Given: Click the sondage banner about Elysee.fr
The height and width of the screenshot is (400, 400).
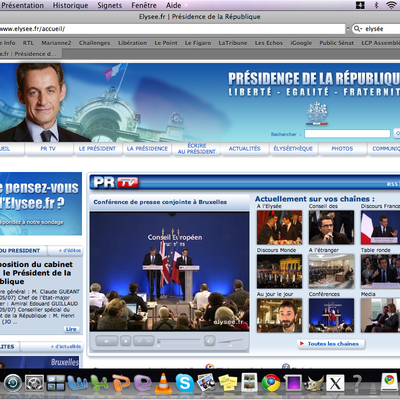Looking at the screenshot, I should tap(41, 203).
